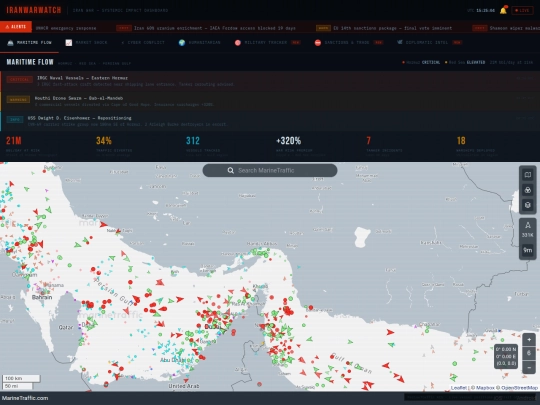The width and height of the screenshot is (540, 405).
Task: Click the ship icon on Maritime Flow tab
Action: [x=10, y=43]
